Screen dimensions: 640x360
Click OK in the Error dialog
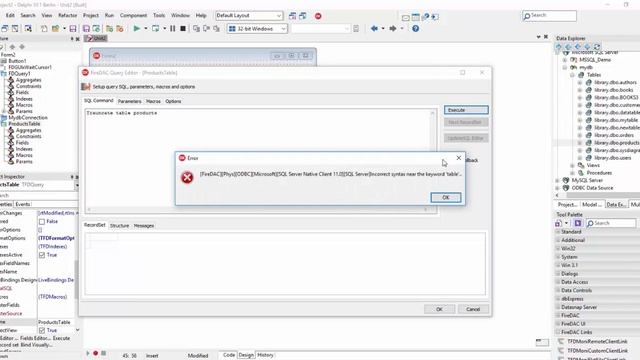coord(446,198)
